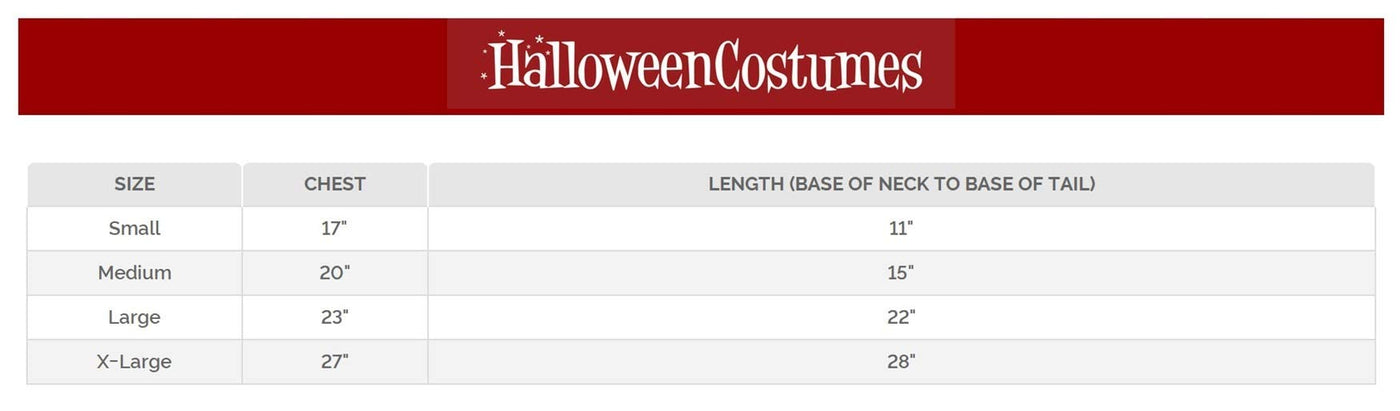Select the 28" length value
Image resolution: width=1400 pixels, height=411 pixels.
coord(901,362)
